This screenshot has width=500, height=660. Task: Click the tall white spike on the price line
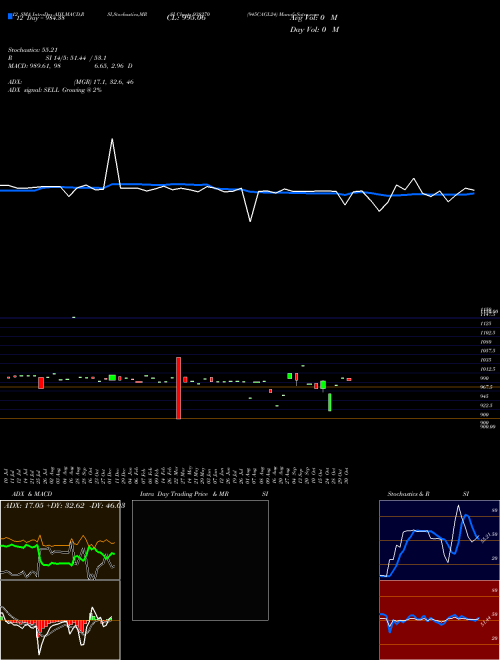[112, 162]
